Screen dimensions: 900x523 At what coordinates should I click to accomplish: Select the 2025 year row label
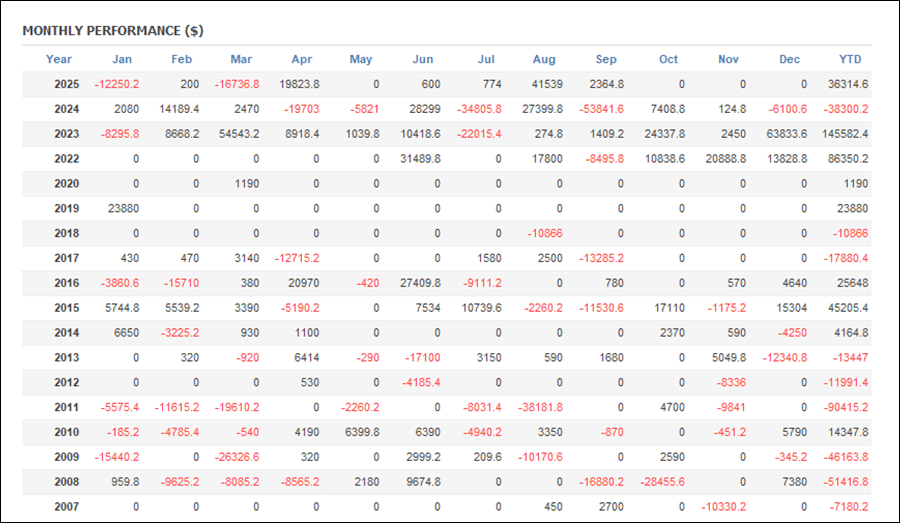66,84
